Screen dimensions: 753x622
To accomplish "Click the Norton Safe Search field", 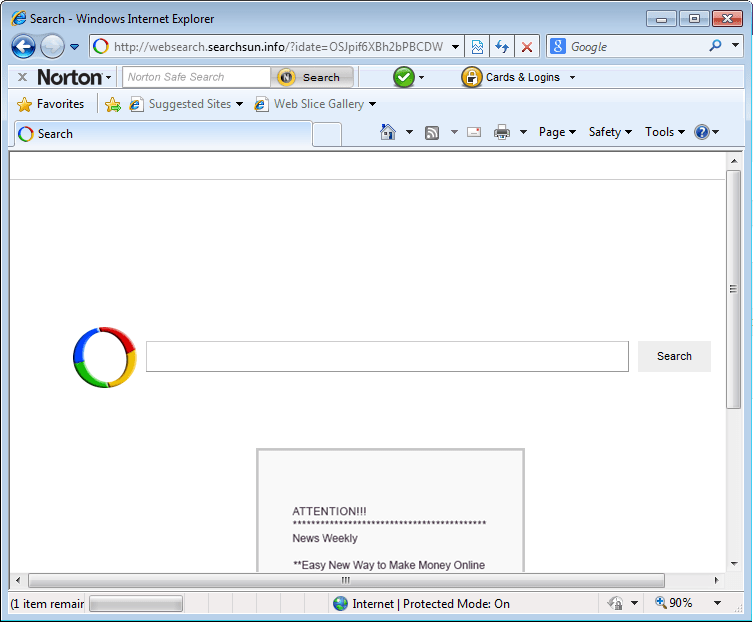I will coord(196,77).
